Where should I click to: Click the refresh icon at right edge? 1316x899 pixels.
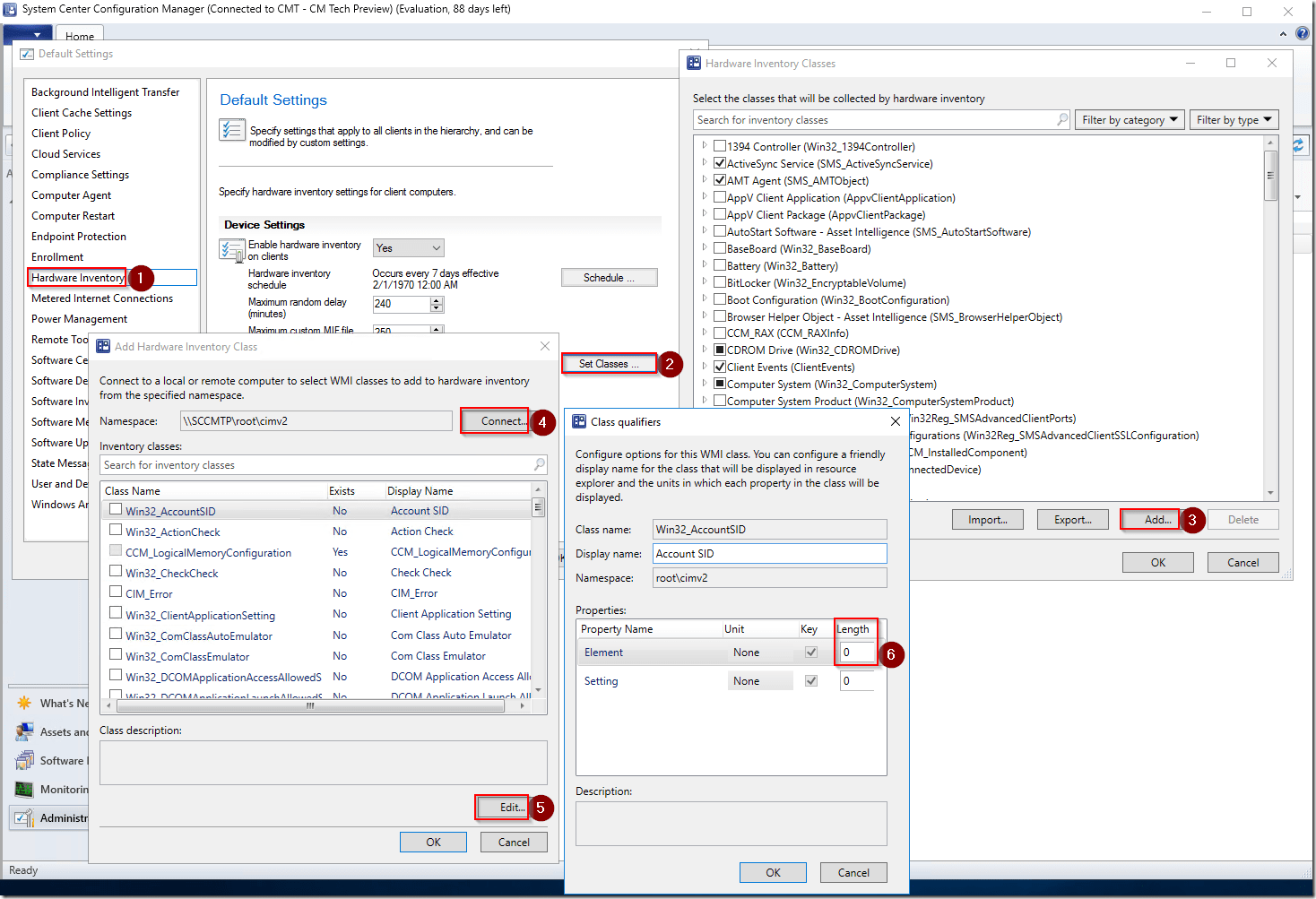1297,145
